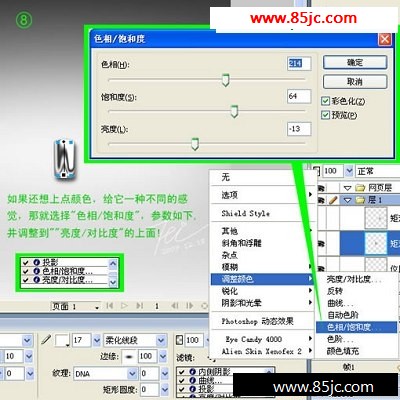The height and width of the screenshot is (400, 400).
Task: Toggle the 彩色化 checkbox
Action: [325, 101]
